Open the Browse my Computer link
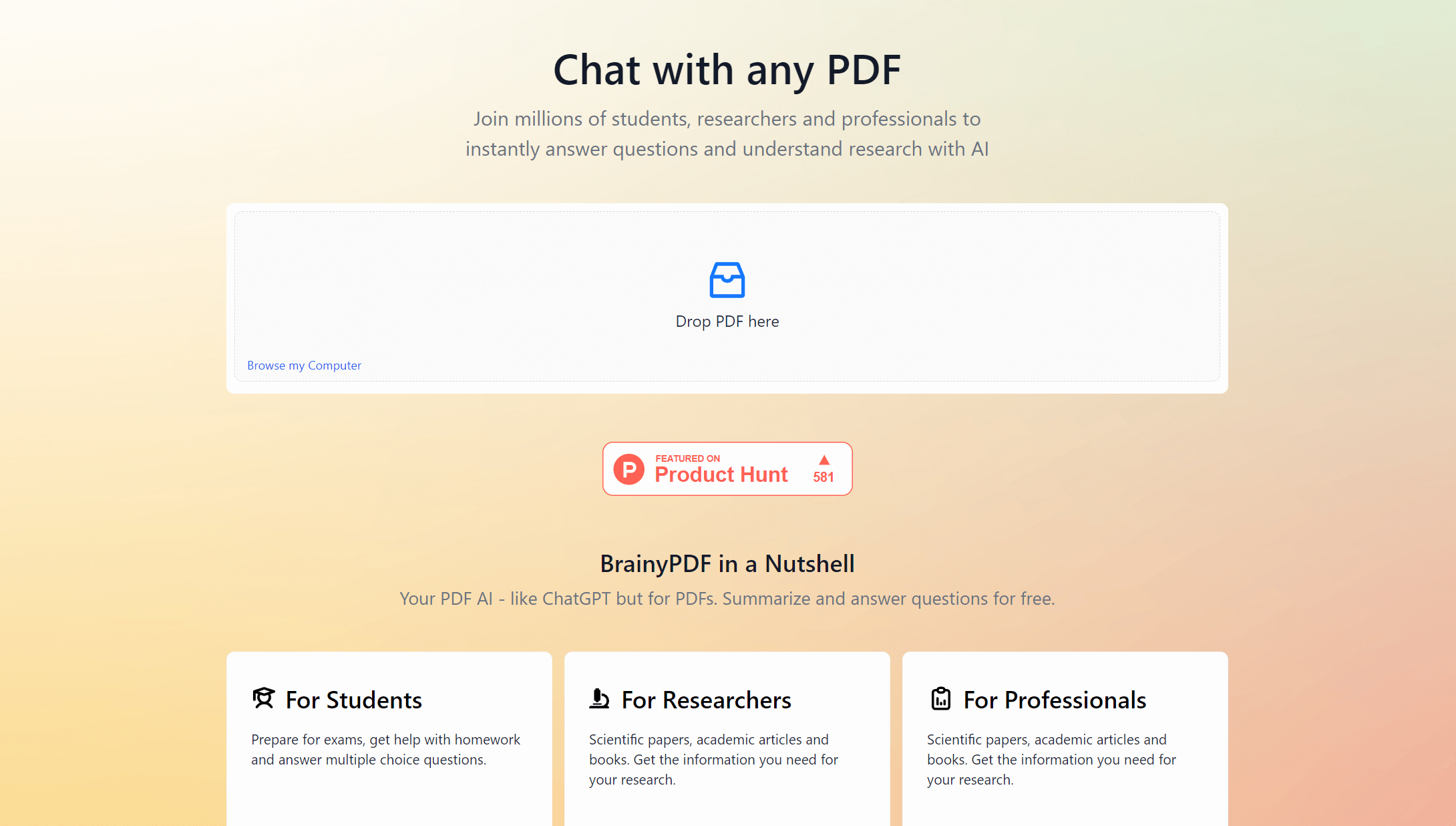Image resolution: width=1456 pixels, height=826 pixels. (304, 366)
